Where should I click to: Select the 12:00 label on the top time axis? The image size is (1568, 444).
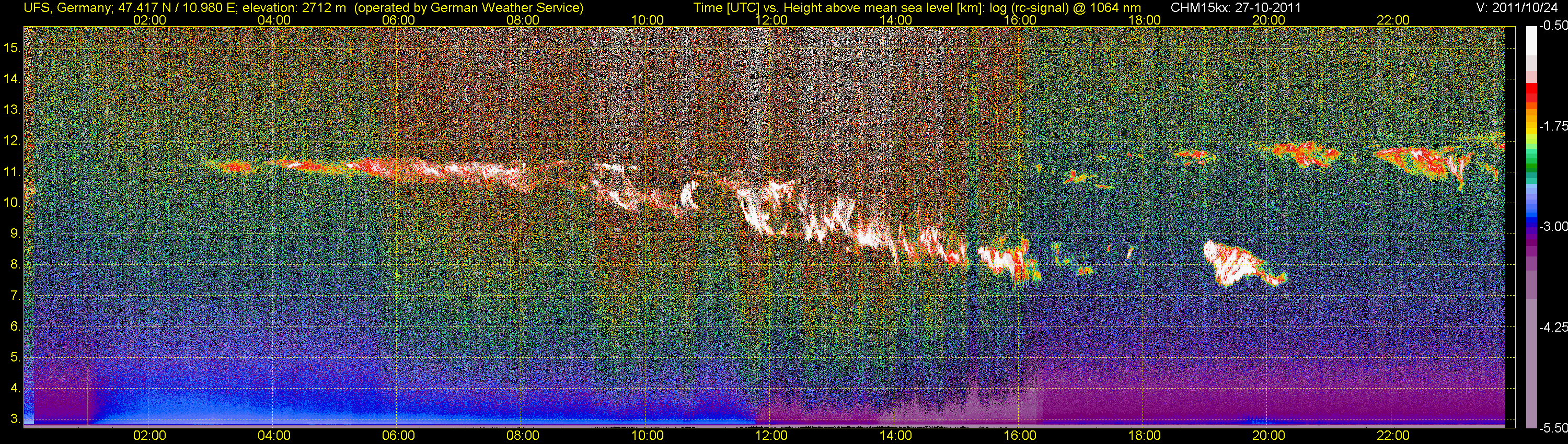[x=771, y=20]
